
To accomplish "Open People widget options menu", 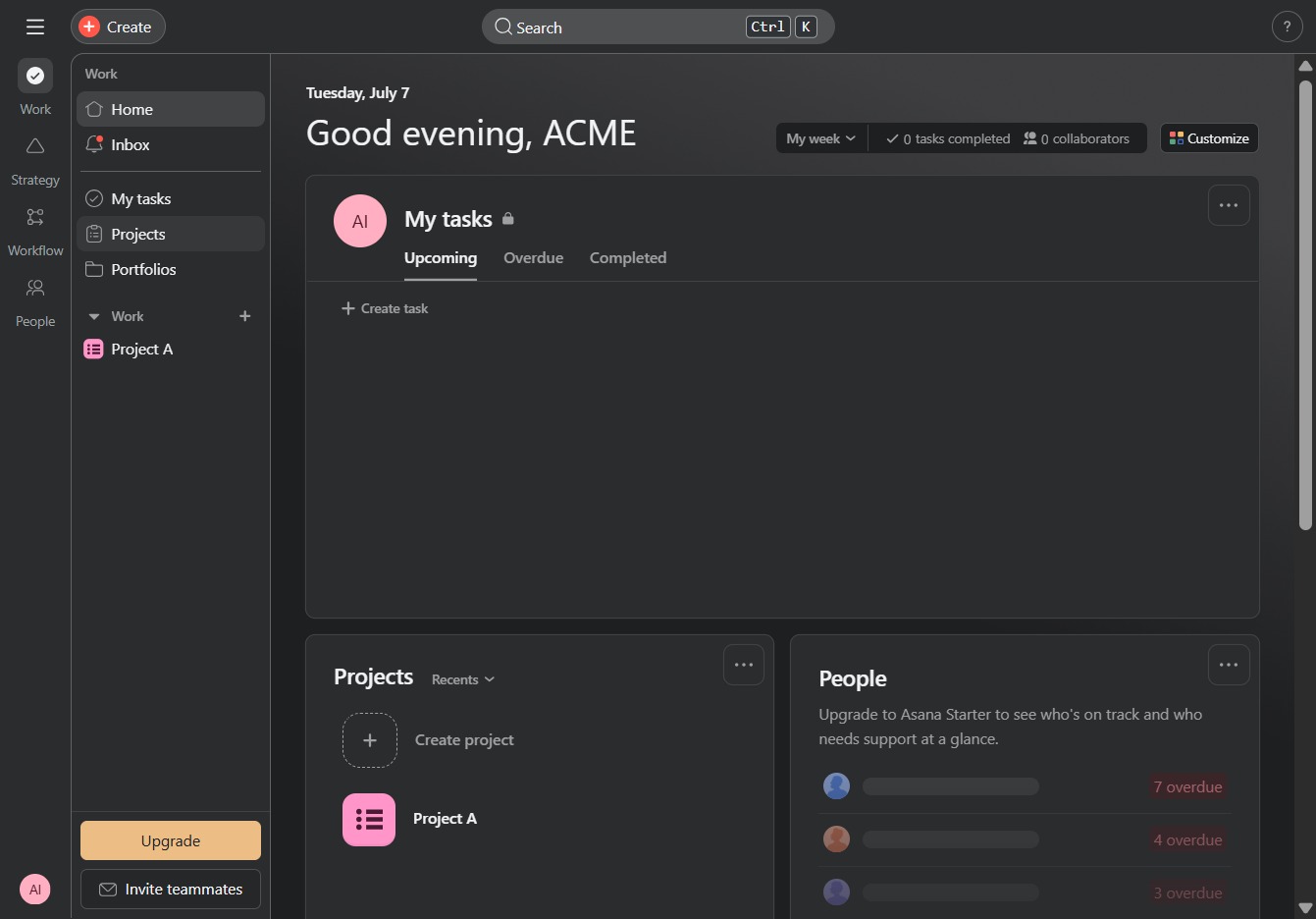I will click(1229, 665).
